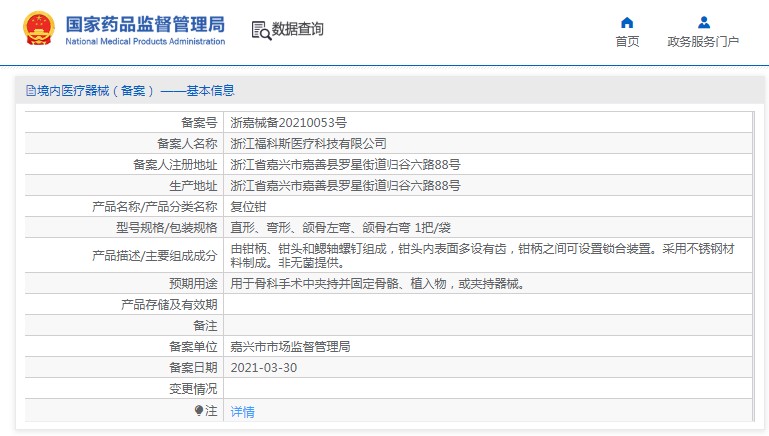
Task: Click the lightbulb icon beside 注
Action: click(x=199, y=410)
